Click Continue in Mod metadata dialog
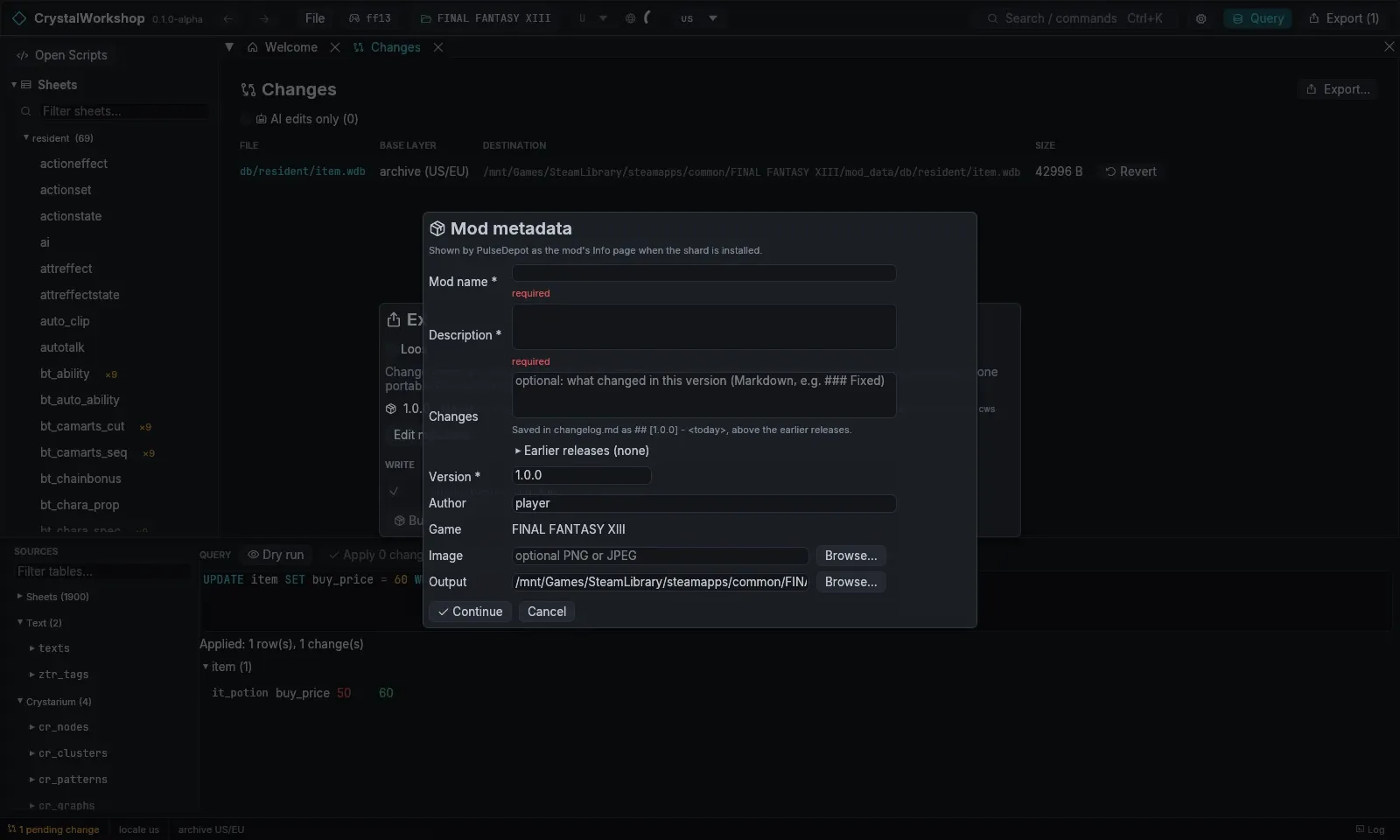Image resolution: width=1400 pixels, height=840 pixels. 470,612
